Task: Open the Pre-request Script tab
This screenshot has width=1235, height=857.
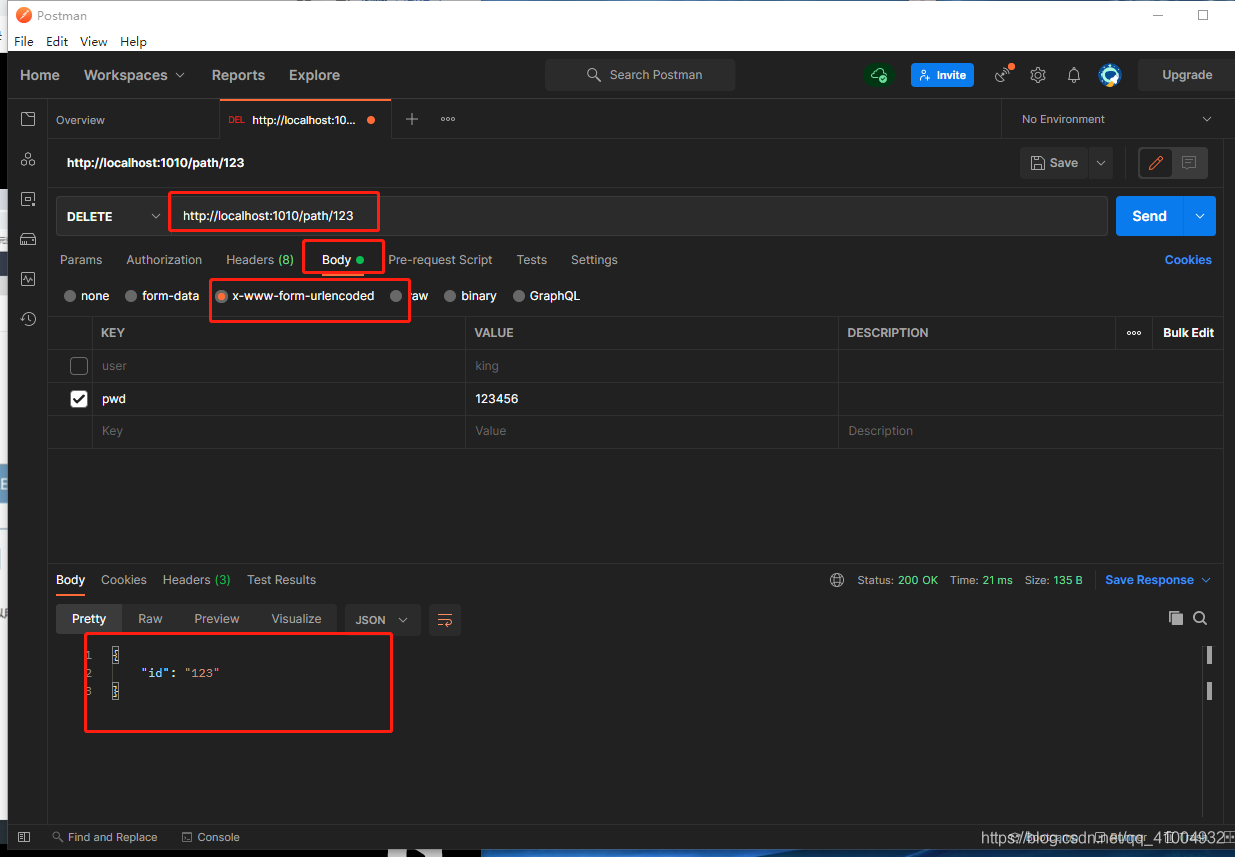Action: pyautogui.click(x=440, y=260)
